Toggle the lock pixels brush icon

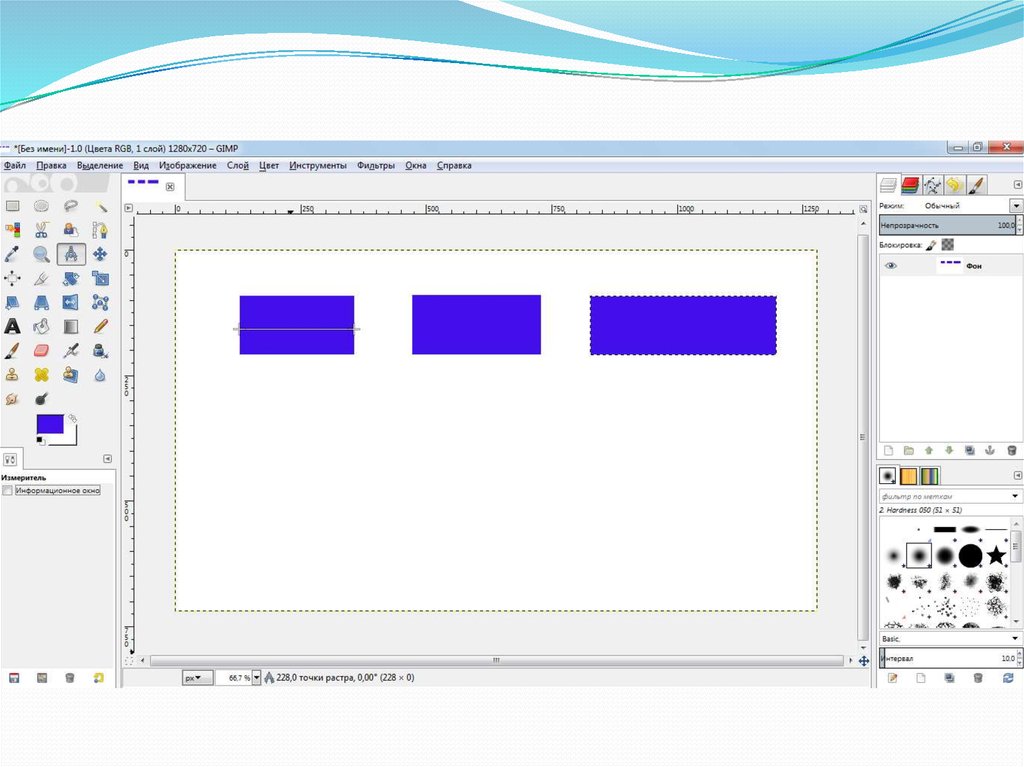point(931,244)
